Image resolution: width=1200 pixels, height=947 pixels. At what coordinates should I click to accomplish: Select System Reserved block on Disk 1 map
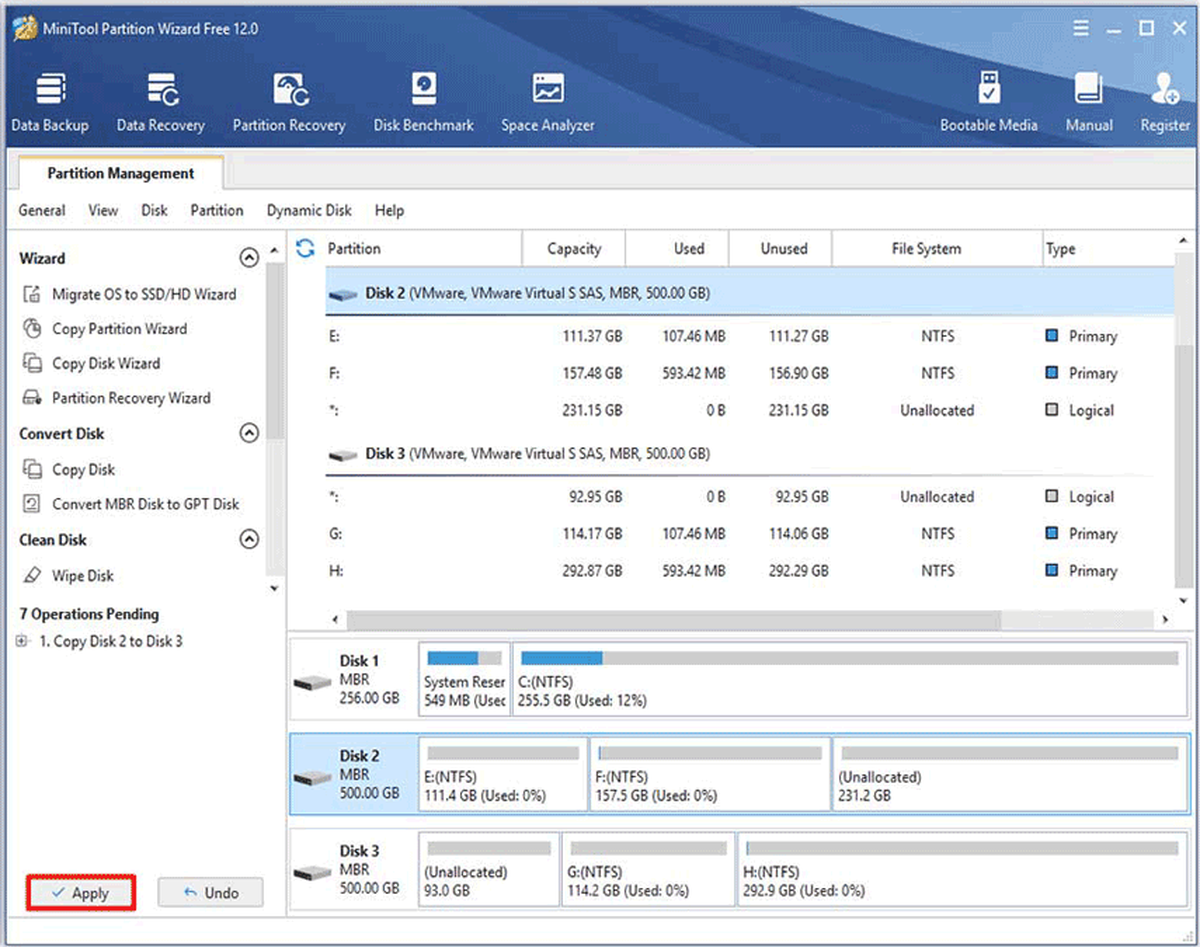click(x=464, y=681)
